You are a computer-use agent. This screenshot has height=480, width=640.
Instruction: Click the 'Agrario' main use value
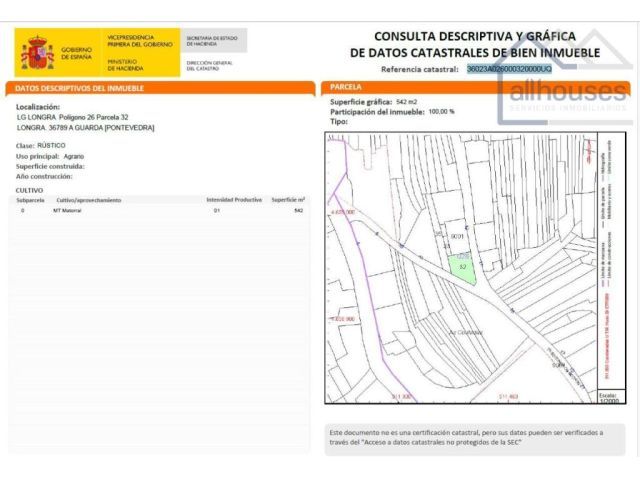pos(74,156)
